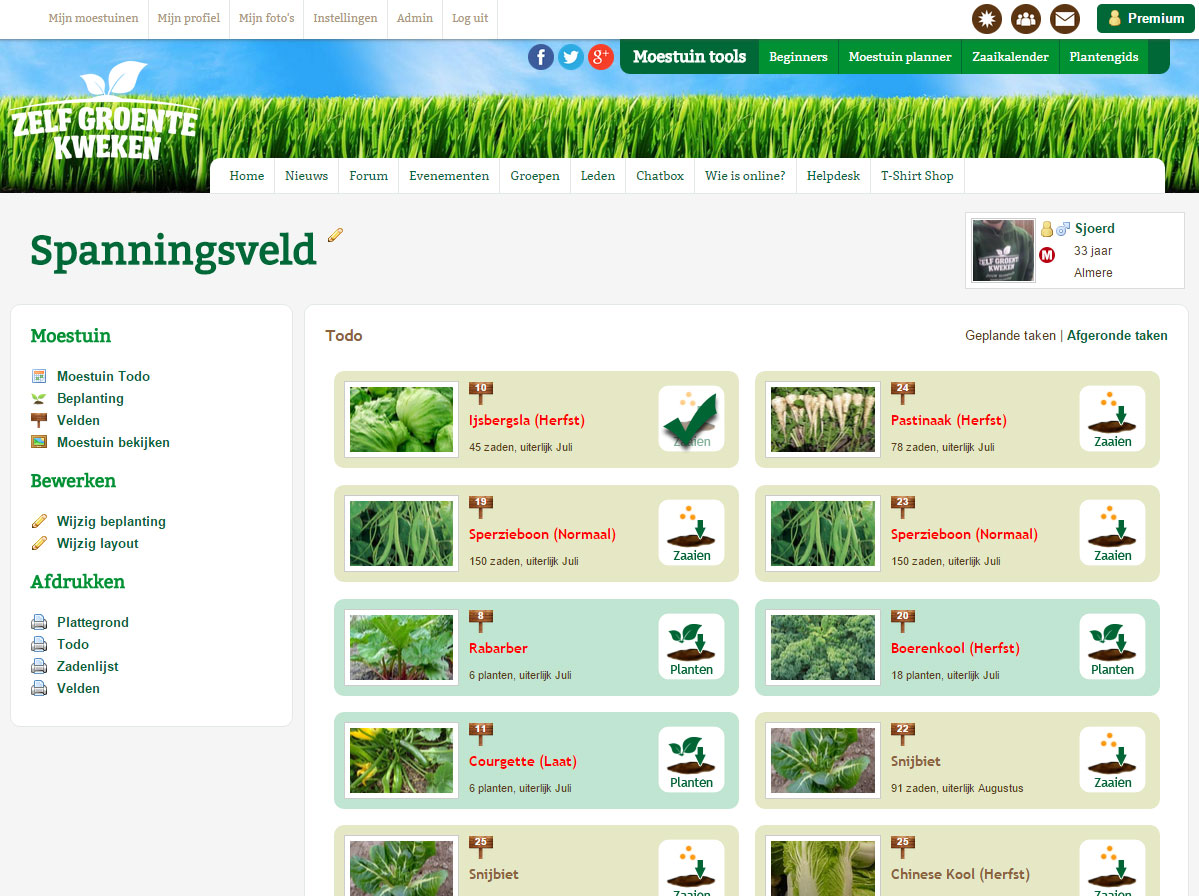The height and width of the screenshot is (896, 1199).
Task: Open messages via the envelope icon
Action: (1064, 18)
